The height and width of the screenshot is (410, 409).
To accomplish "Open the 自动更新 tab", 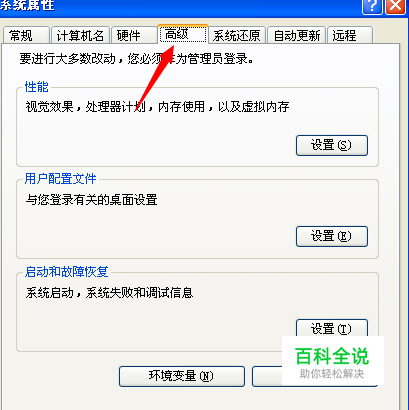I will pyautogui.click(x=297, y=35).
